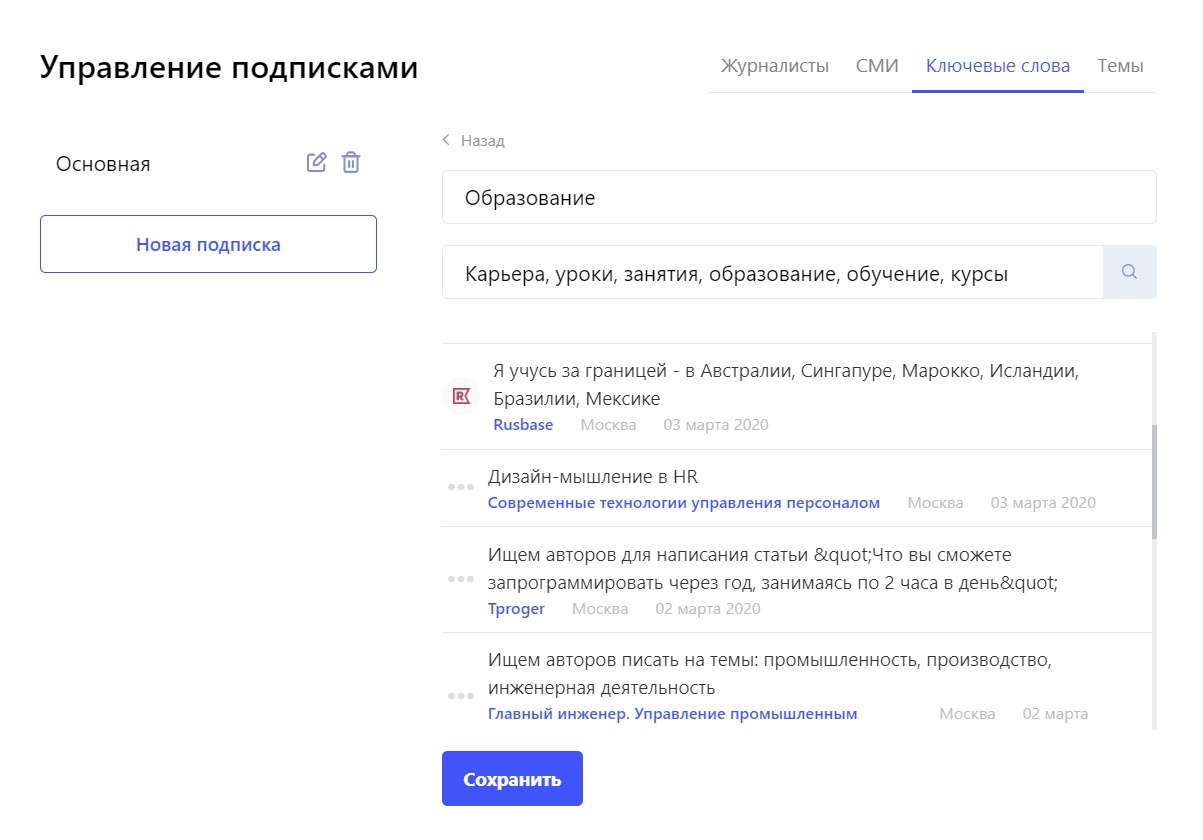Click the Rusbase logo icon

(461, 396)
